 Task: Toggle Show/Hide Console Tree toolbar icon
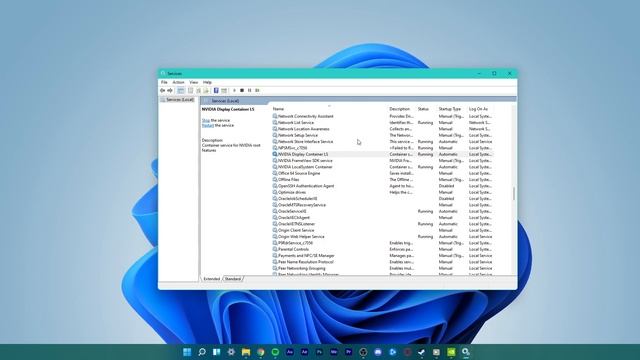pyautogui.click(x=181, y=90)
